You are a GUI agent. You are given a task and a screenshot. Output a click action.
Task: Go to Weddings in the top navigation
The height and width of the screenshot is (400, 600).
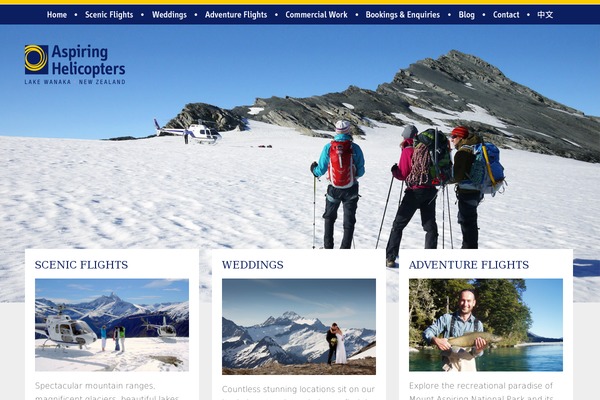pos(169,15)
